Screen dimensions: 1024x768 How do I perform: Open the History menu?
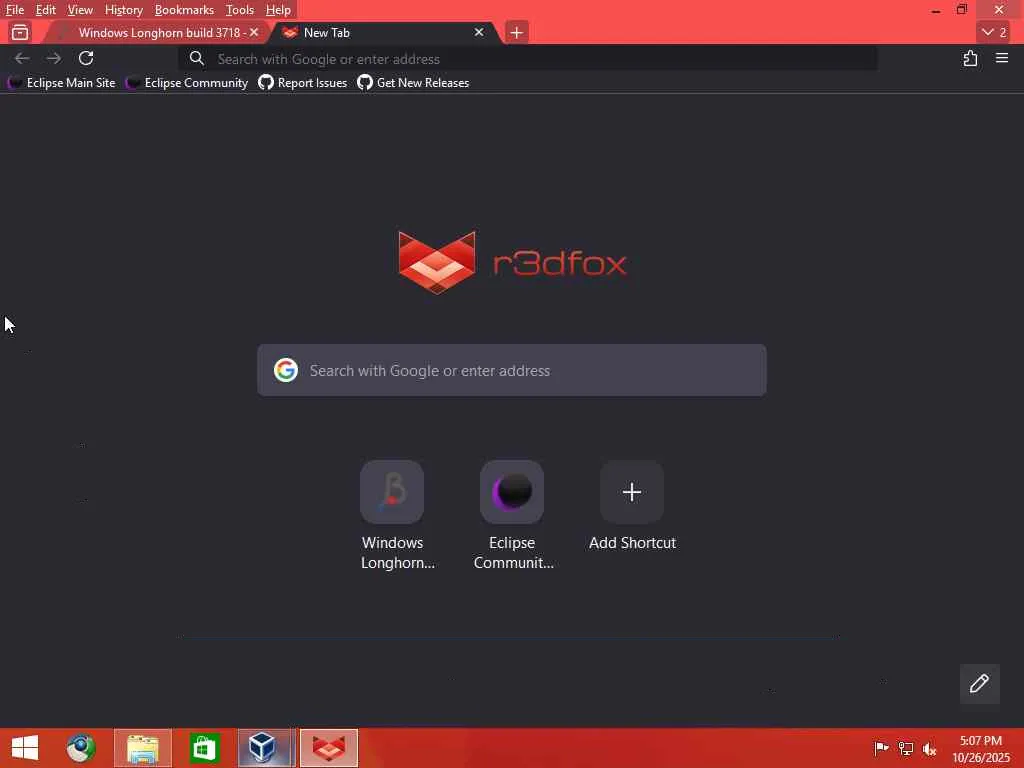pyautogui.click(x=123, y=10)
